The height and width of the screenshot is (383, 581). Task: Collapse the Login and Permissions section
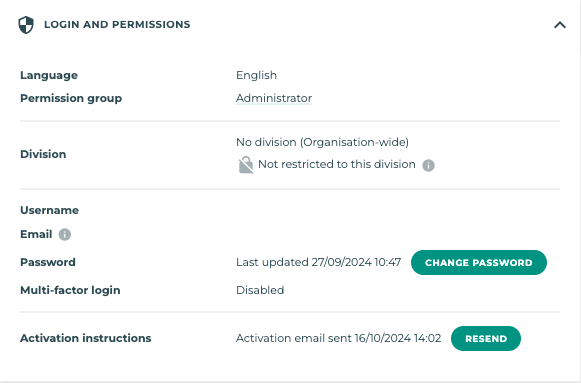[x=560, y=25]
